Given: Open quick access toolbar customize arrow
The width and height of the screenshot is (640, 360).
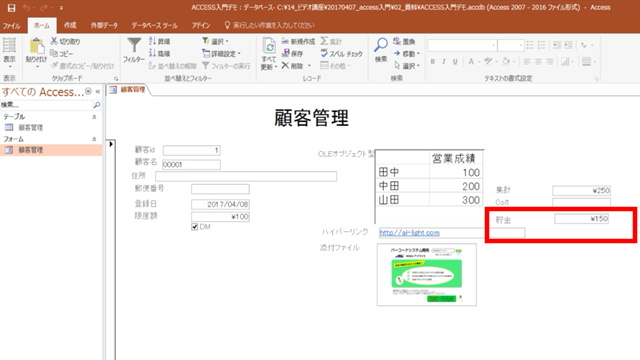Looking at the screenshot, I should pos(61,8).
